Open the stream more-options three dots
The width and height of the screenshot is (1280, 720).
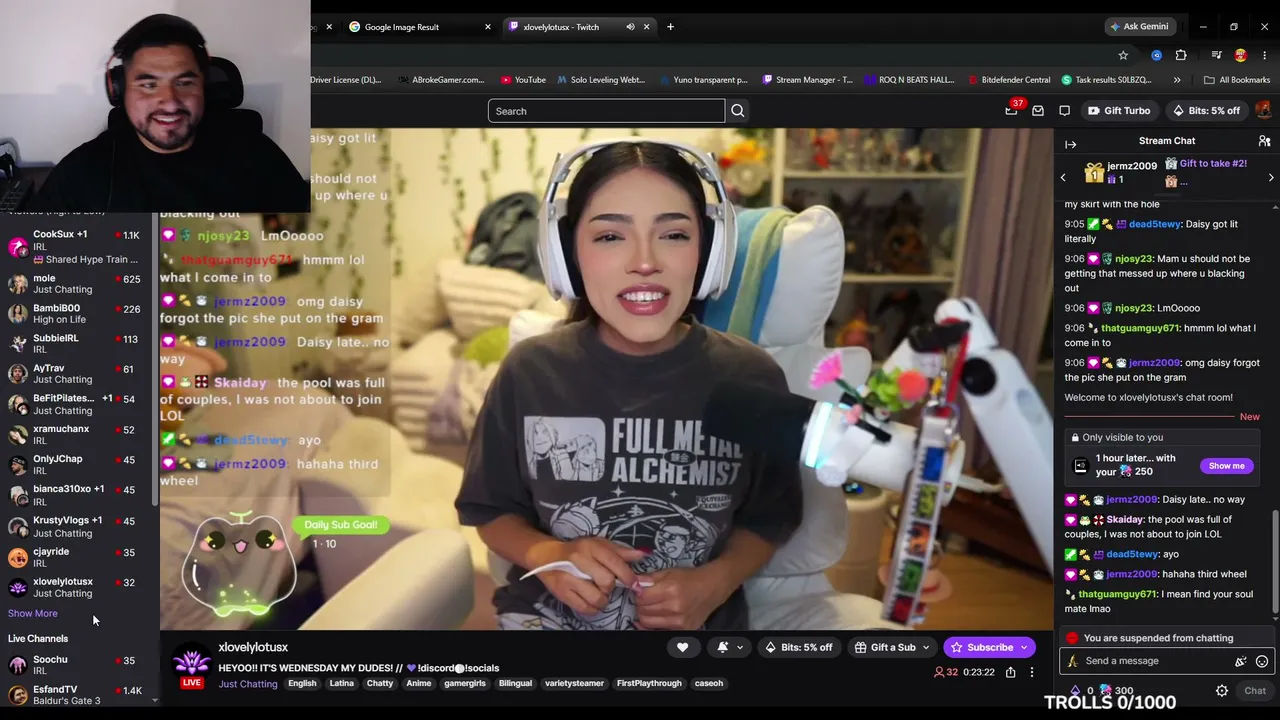(1032, 672)
